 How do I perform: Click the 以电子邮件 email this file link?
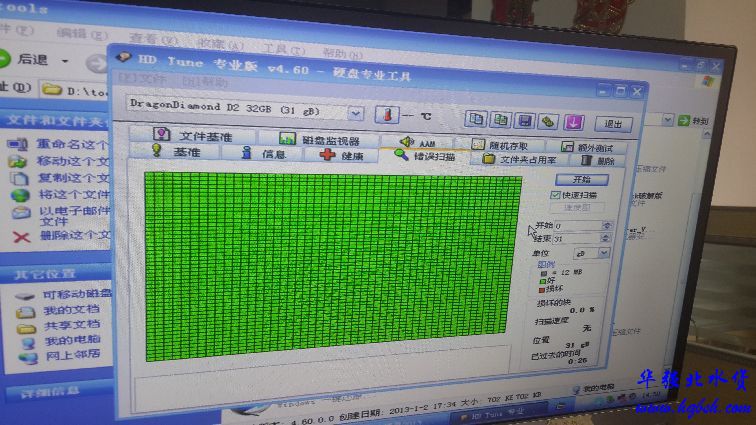[73, 216]
